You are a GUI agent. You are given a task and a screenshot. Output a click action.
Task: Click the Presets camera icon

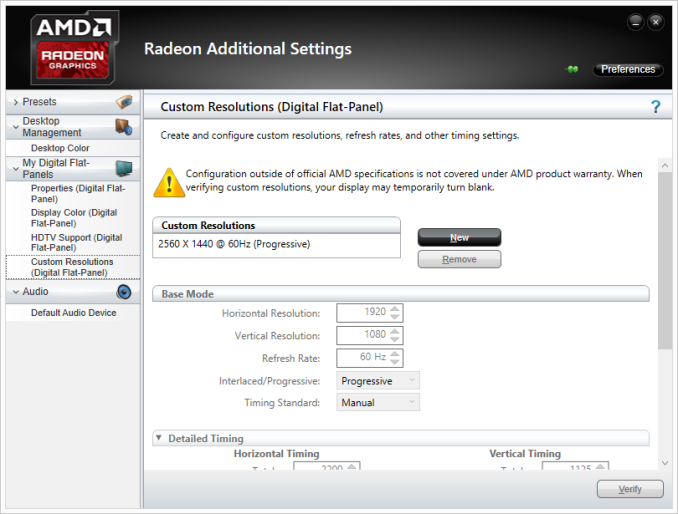(x=124, y=102)
